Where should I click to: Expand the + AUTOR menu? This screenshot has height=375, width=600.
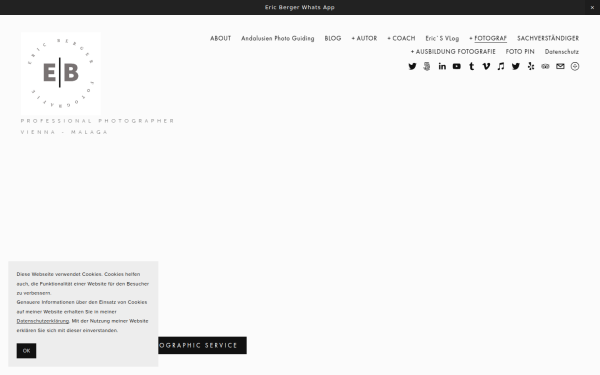[x=364, y=38]
